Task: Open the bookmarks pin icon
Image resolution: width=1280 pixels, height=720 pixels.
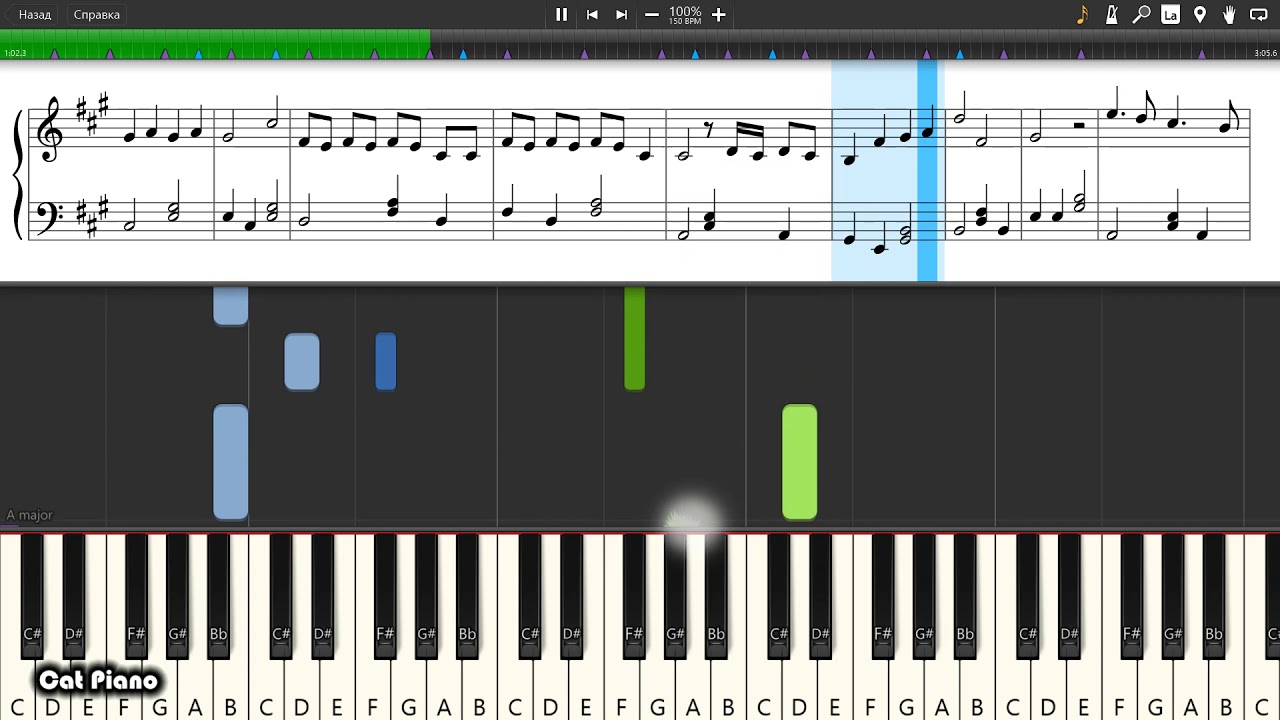Action: pyautogui.click(x=1200, y=15)
